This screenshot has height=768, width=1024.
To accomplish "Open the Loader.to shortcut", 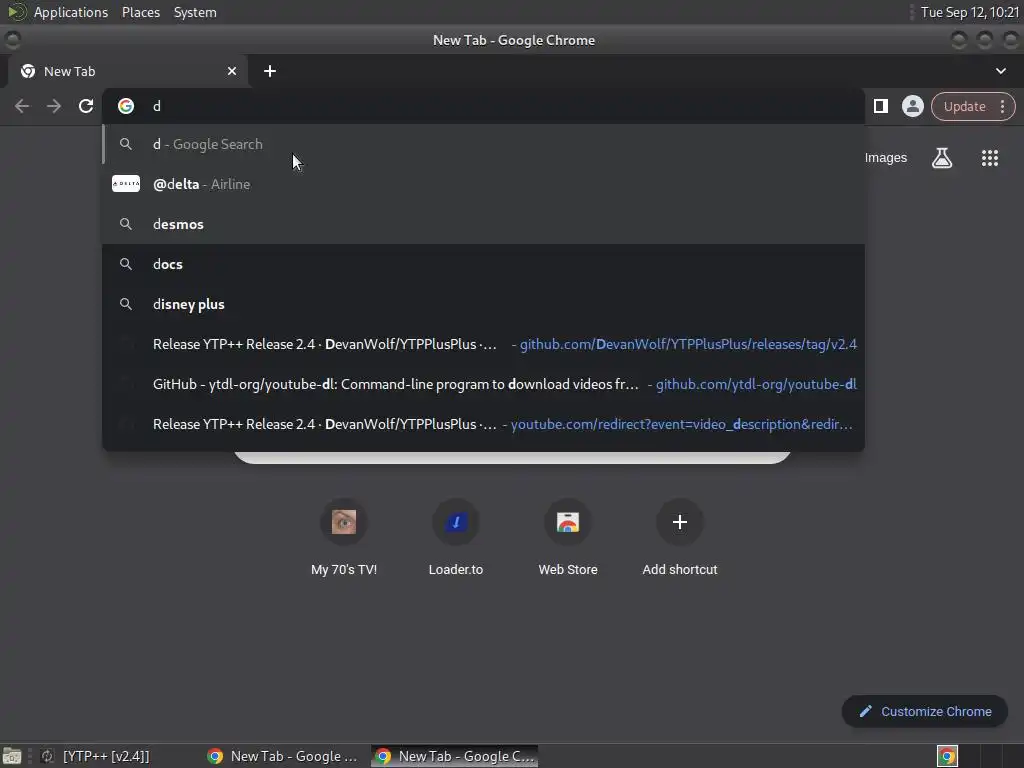I will pyautogui.click(x=456, y=537).
